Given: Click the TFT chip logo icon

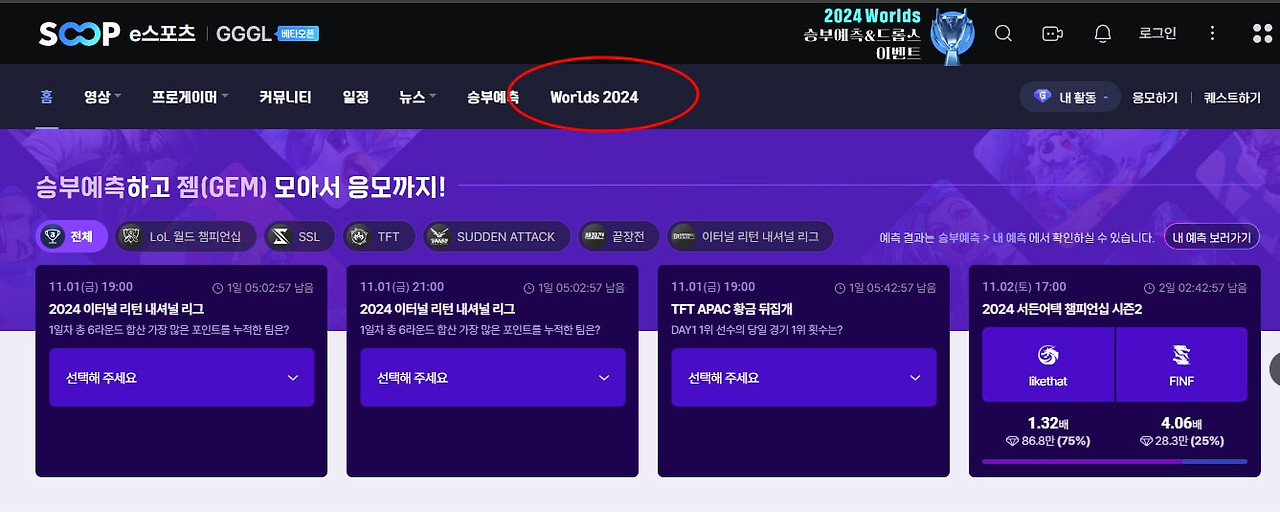Looking at the screenshot, I should [360, 237].
